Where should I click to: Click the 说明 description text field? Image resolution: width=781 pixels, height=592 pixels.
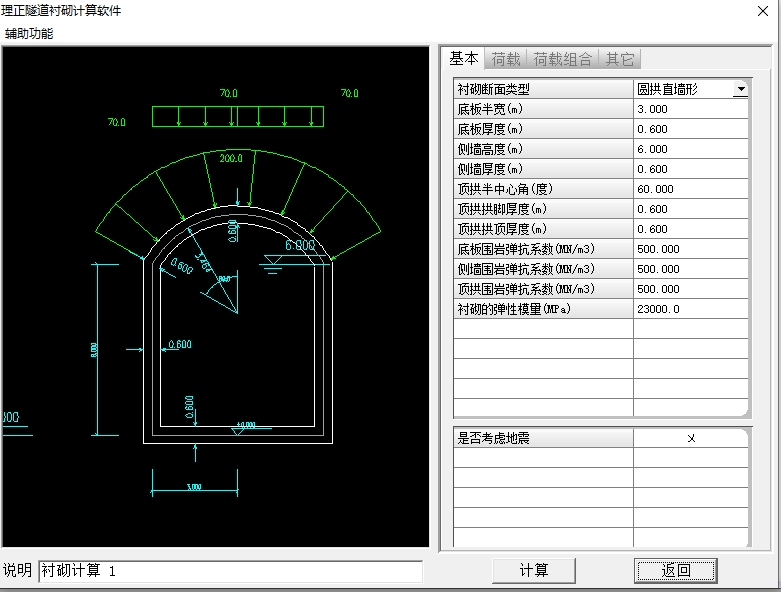[x=230, y=571]
